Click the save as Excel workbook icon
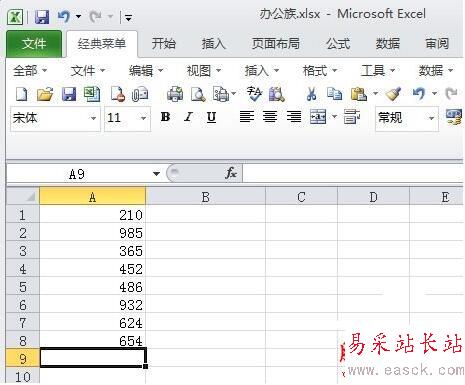 [x=92, y=94]
